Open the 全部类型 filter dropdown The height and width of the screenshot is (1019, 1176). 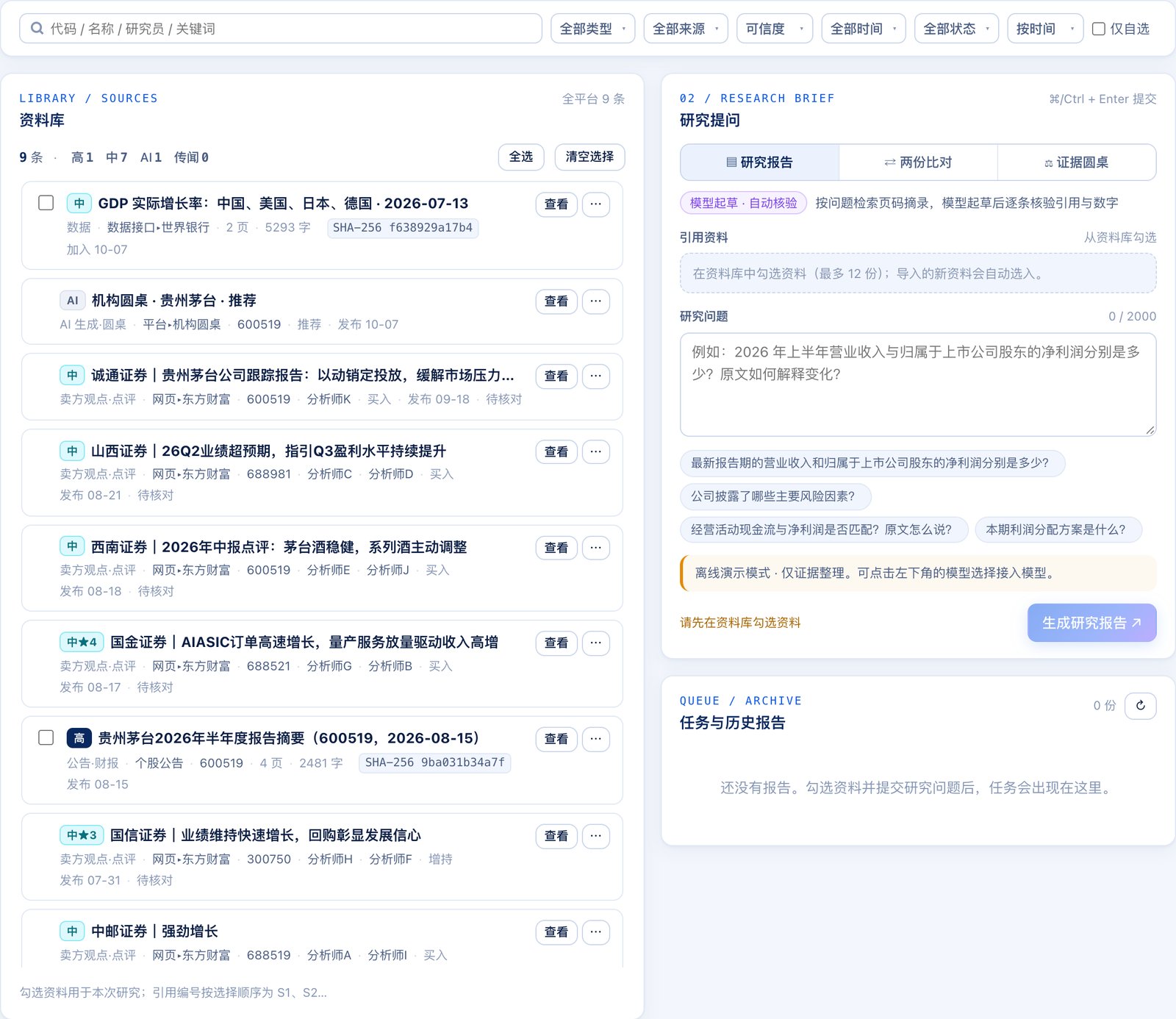point(592,29)
